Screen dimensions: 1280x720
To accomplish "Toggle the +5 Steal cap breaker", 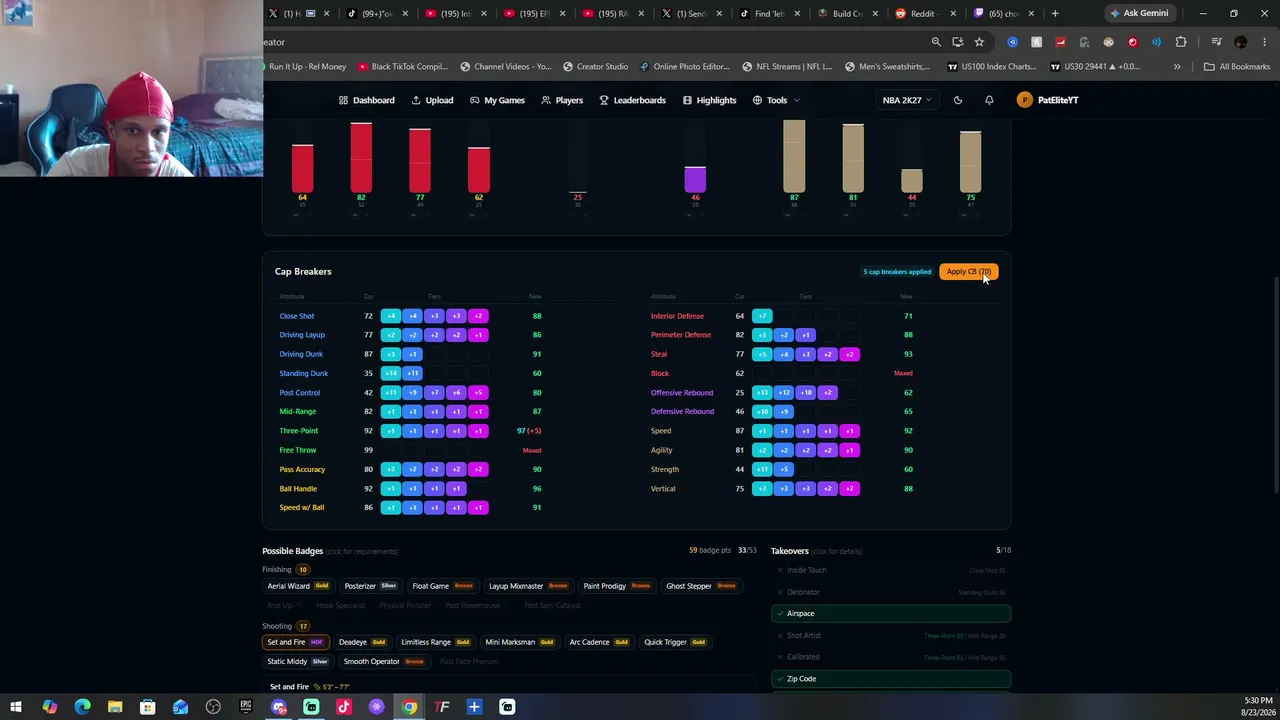I will pyautogui.click(x=762, y=354).
